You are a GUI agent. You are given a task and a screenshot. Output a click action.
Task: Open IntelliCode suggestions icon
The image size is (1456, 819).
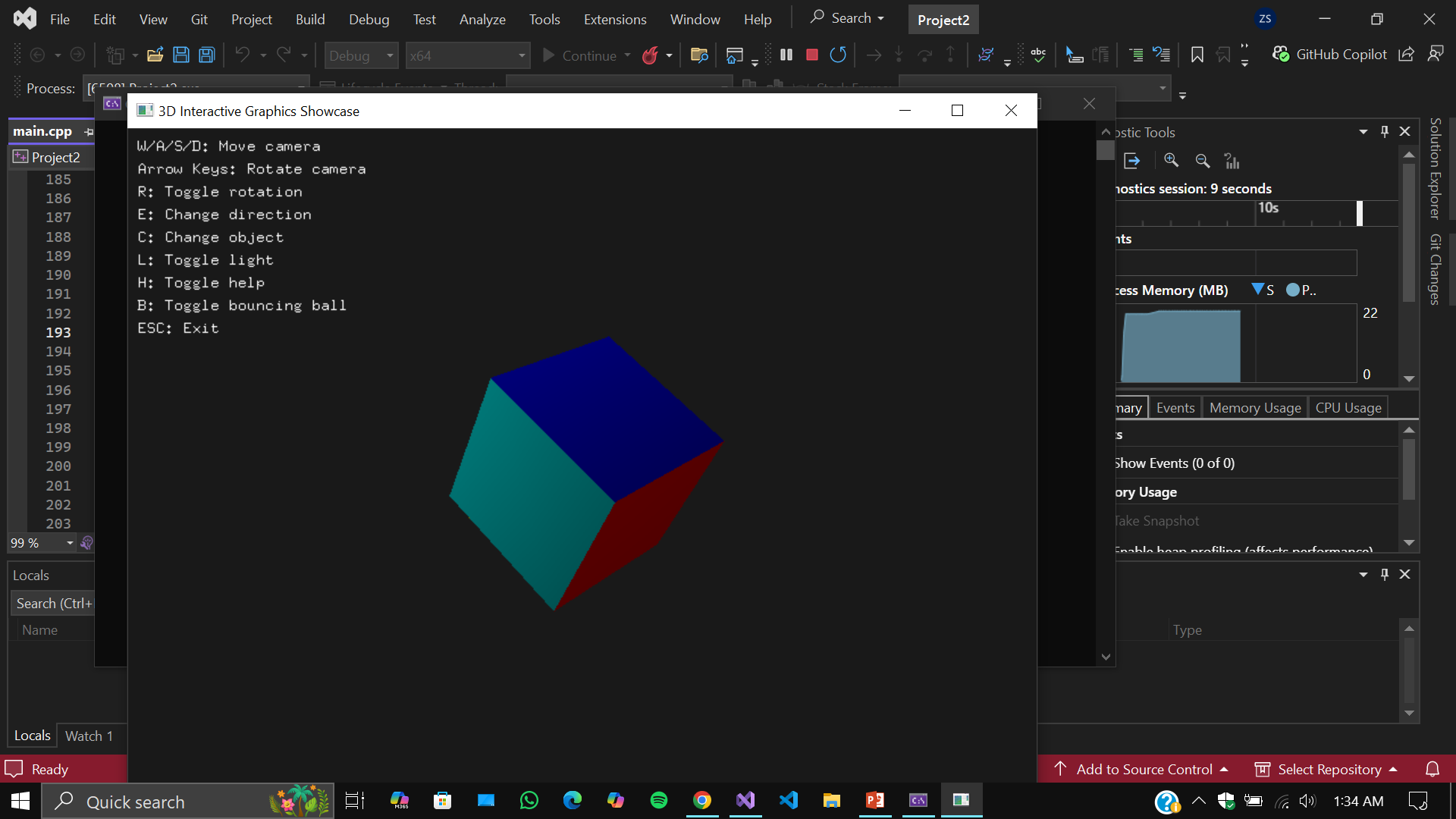[x=985, y=55]
